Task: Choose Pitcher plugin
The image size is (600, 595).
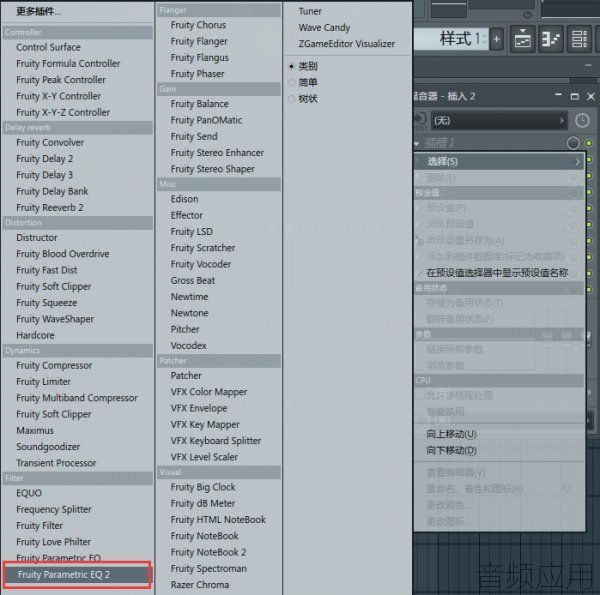Action: [185, 329]
